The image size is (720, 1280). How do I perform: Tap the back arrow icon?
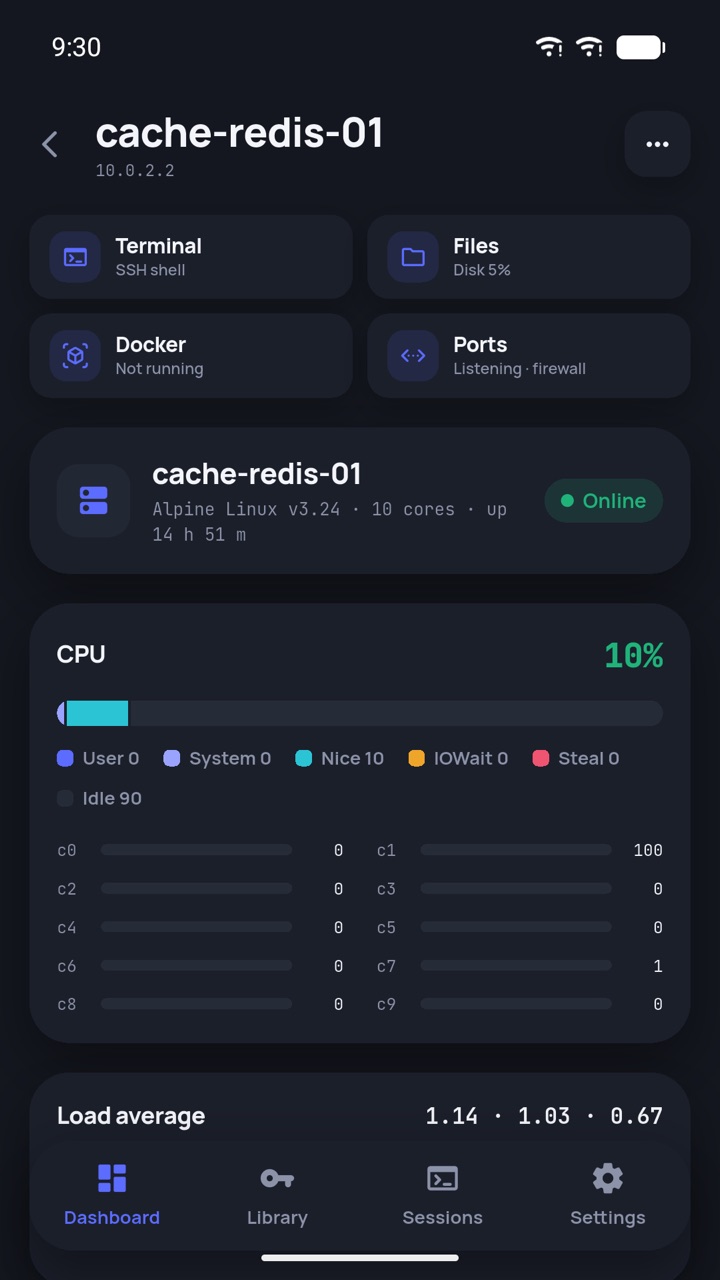point(49,144)
